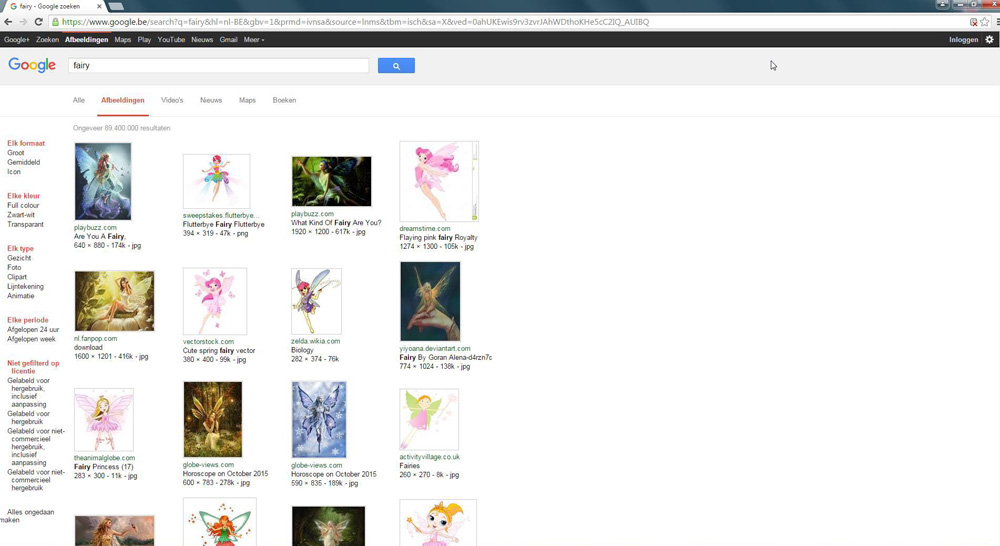The height and width of the screenshot is (546, 1000).
Task: Filter images by Groot size
Action: point(16,153)
